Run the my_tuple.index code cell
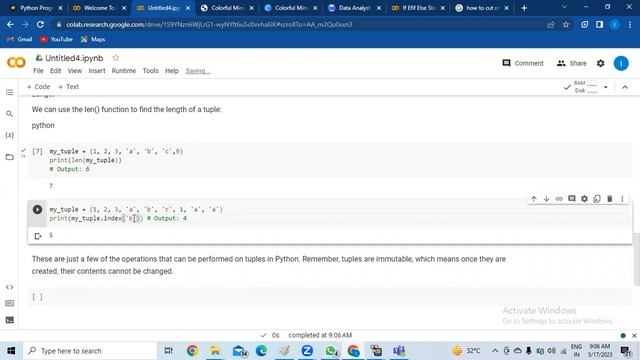The width and height of the screenshot is (640, 360). (x=37, y=210)
